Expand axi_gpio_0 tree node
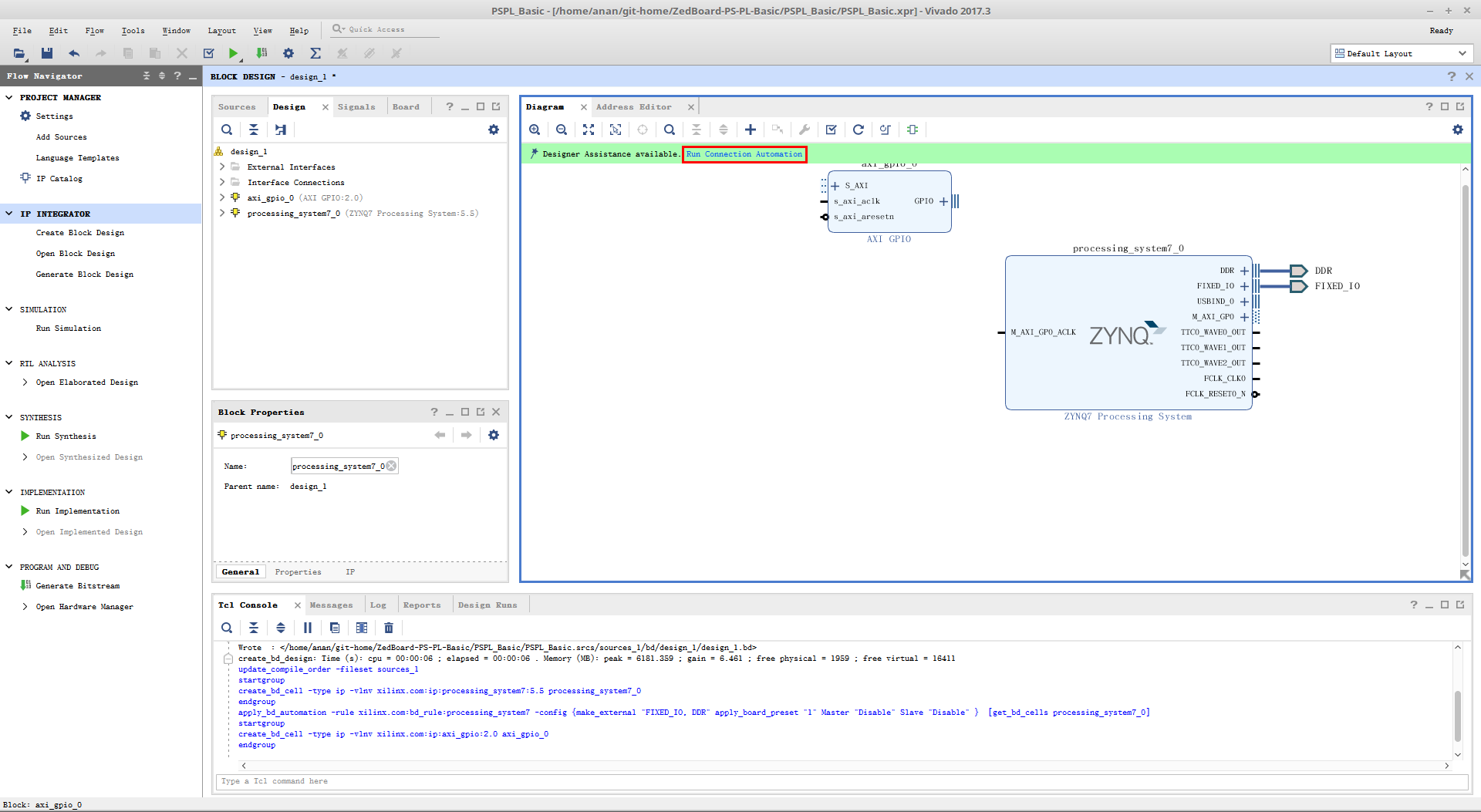The height and width of the screenshot is (812, 1481). tap(222, 197)
